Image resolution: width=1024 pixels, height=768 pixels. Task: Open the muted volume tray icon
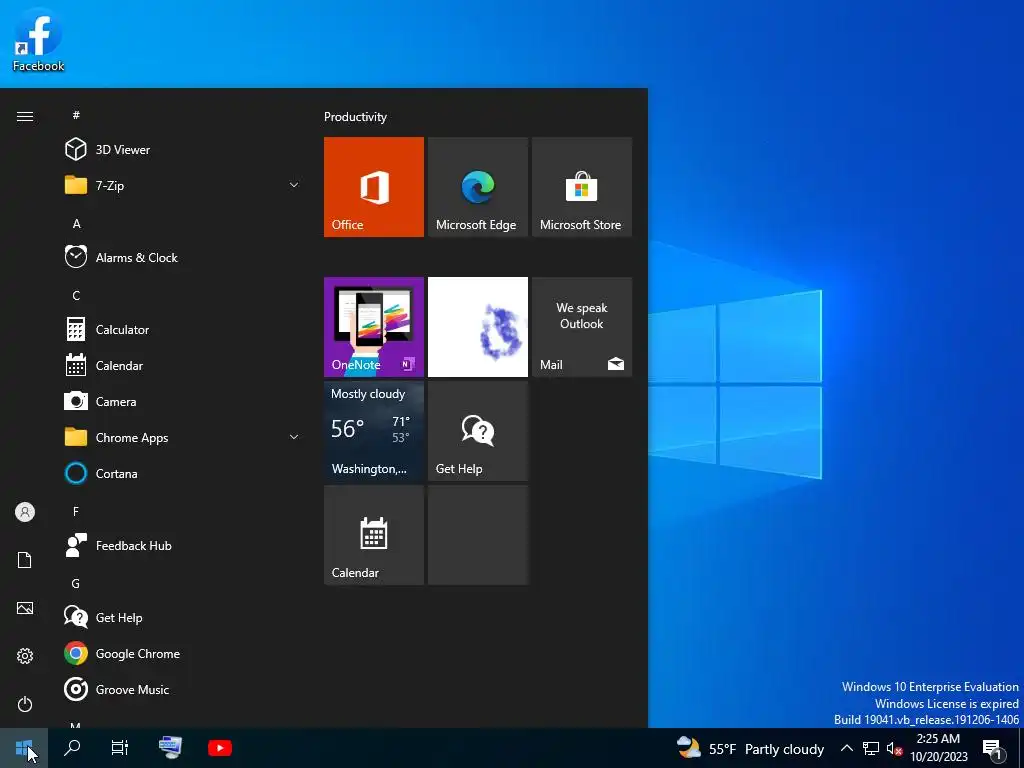tap(894, 748)
